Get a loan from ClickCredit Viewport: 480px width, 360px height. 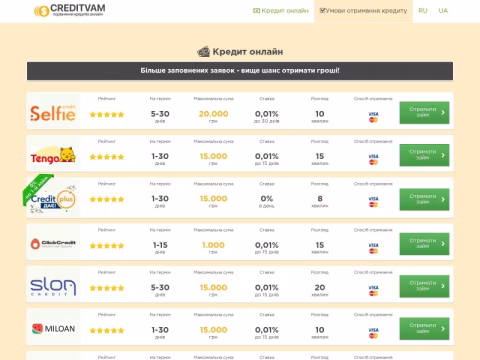click(x=424, y=244)
